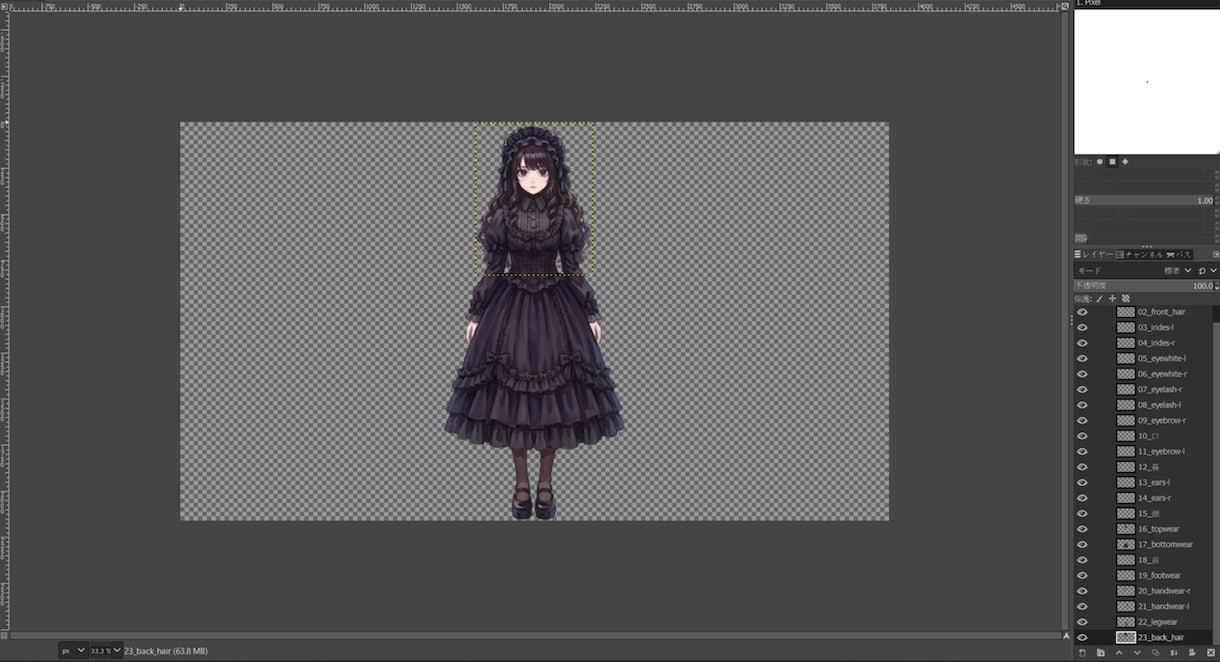Lower the selected layer one step
The height and width of the screenshot is (662, 1220).
[1137, 653]
